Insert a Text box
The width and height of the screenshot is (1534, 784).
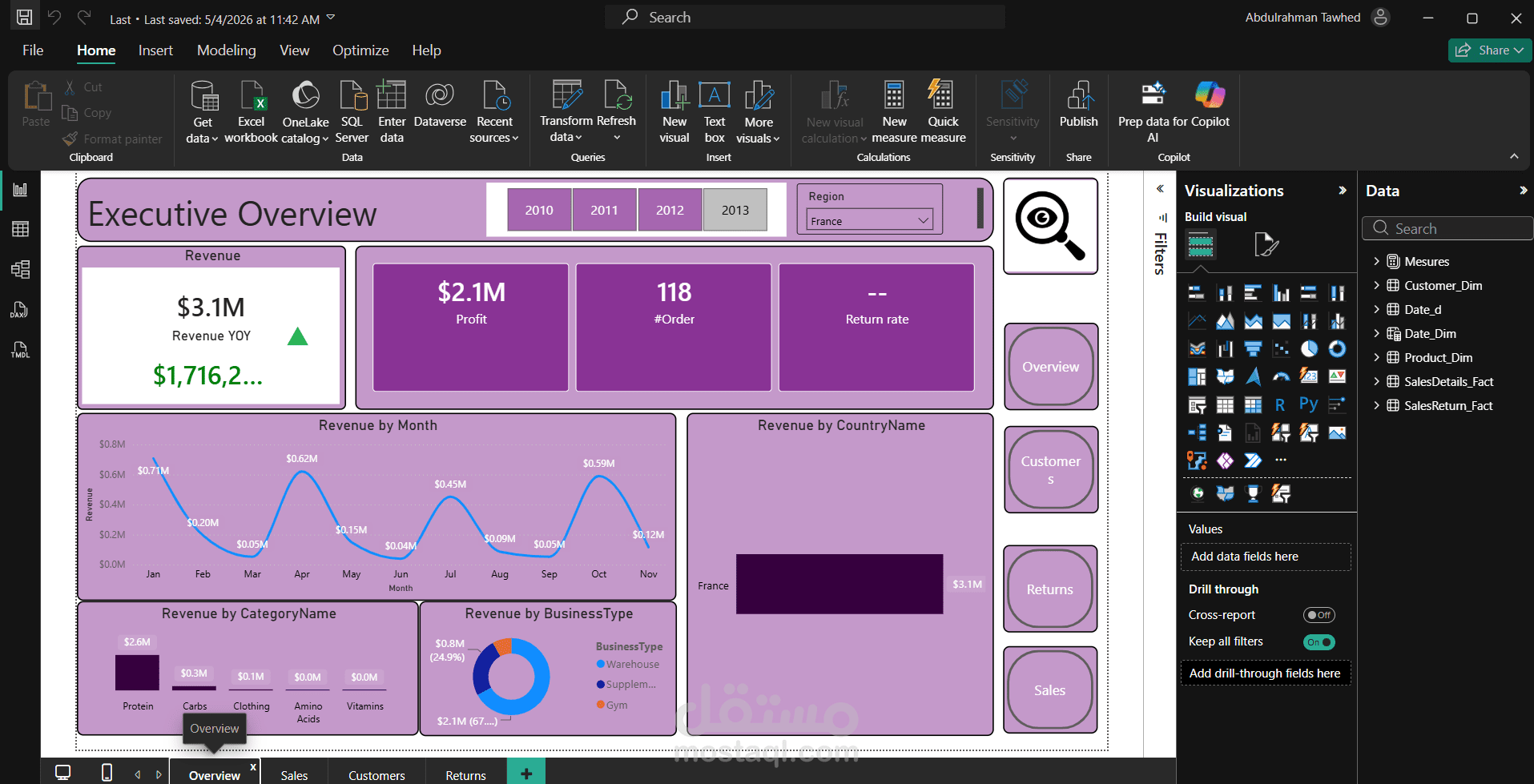[x=715, y=112]
